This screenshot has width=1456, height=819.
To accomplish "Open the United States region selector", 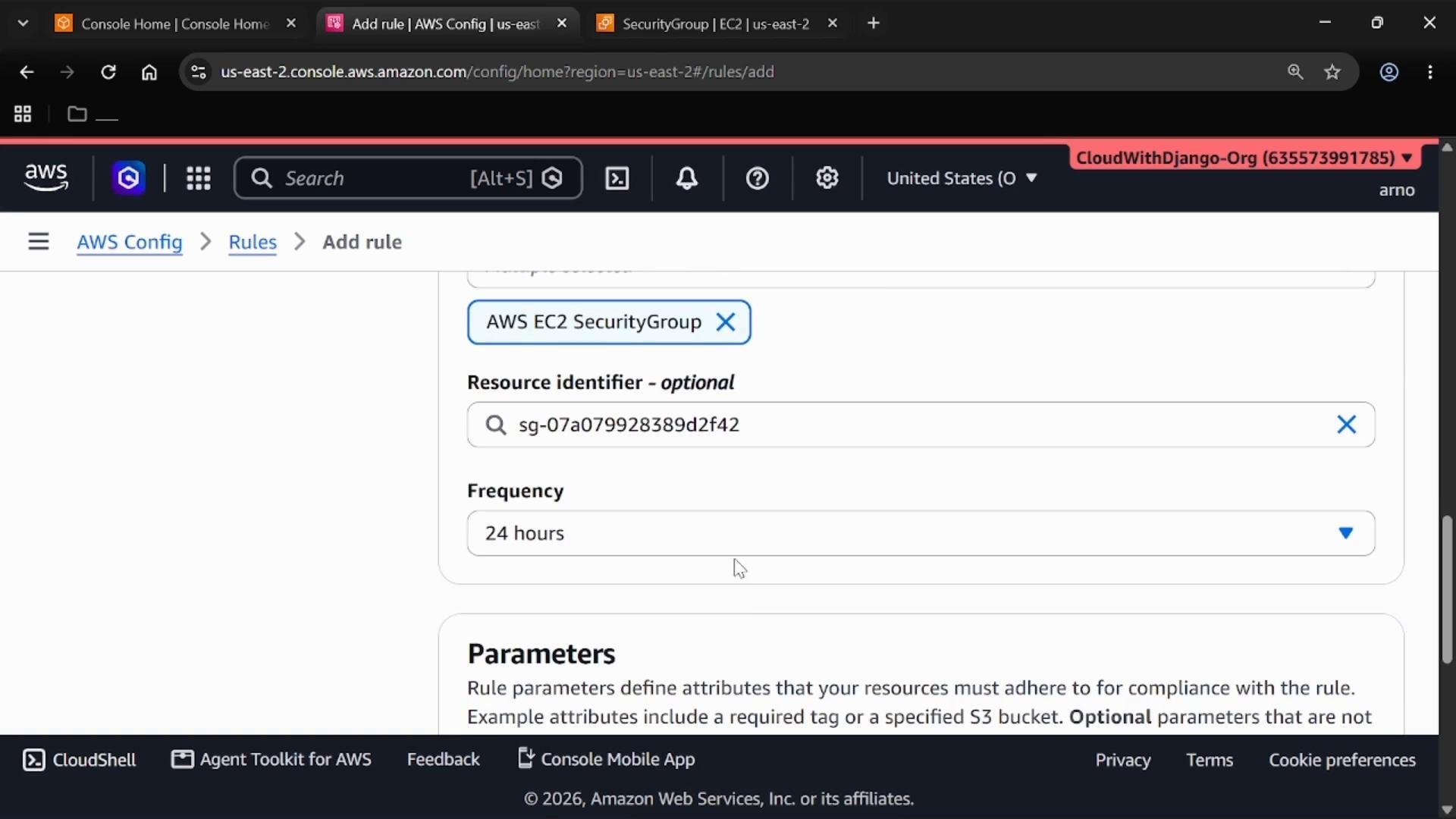I will (962, 178).
